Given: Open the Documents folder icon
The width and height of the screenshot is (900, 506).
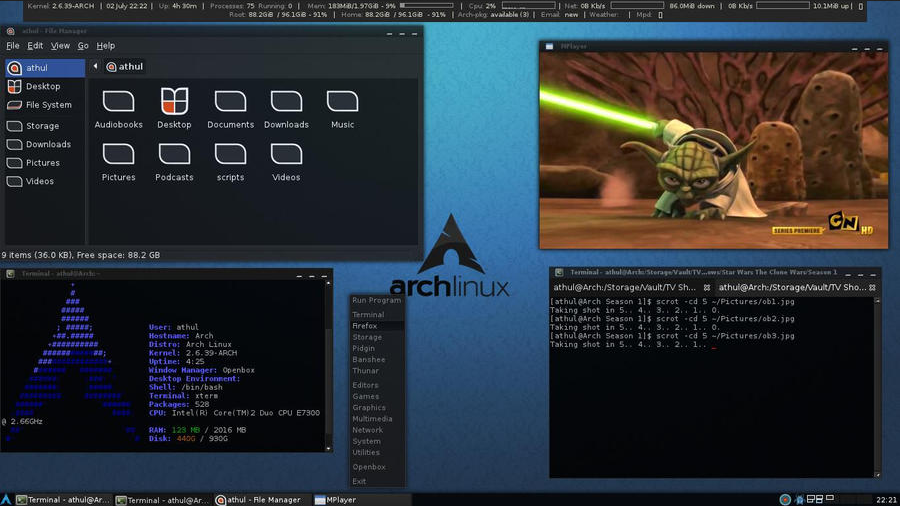Looking at the screenshot, I should [230, 102].
